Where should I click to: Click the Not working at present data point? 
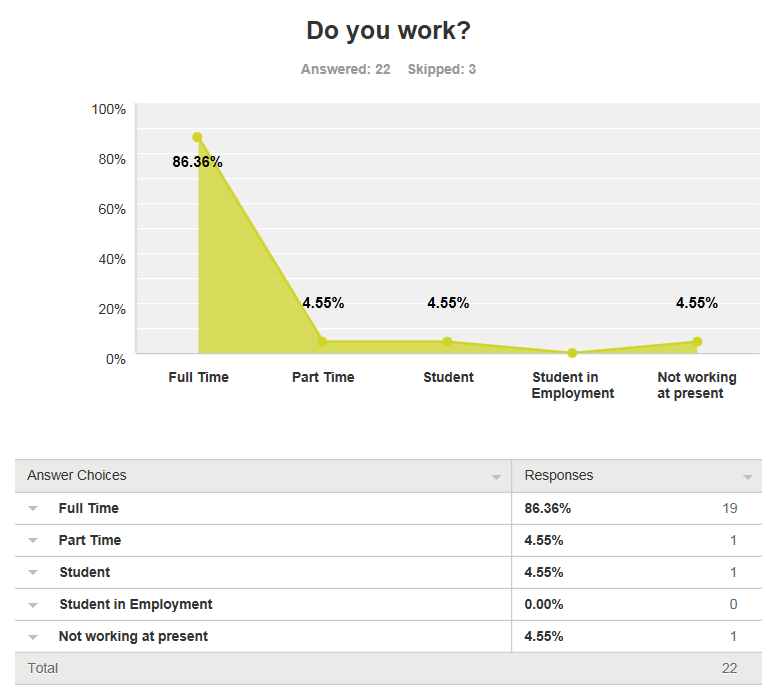click(697, 342)
